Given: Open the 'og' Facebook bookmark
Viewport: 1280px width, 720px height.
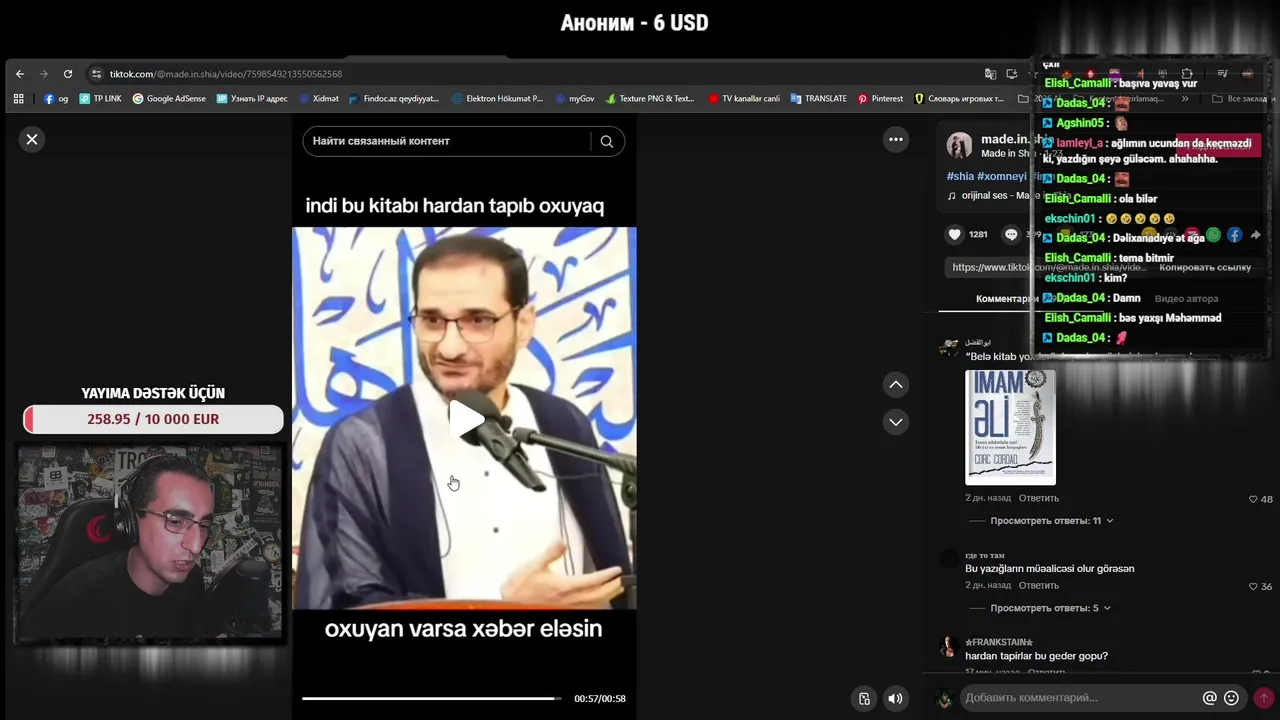Looking at the screenshot, I should coord(56,99).
